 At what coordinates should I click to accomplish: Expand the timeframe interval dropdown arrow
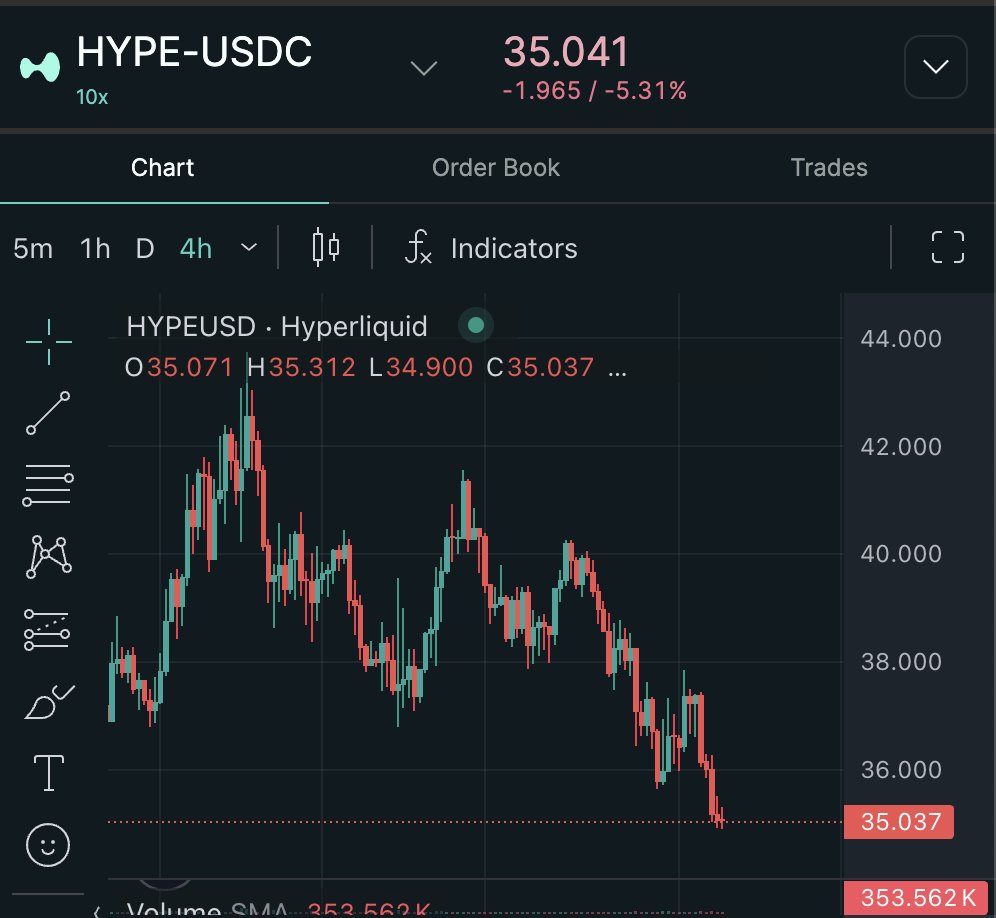(250, 248)
